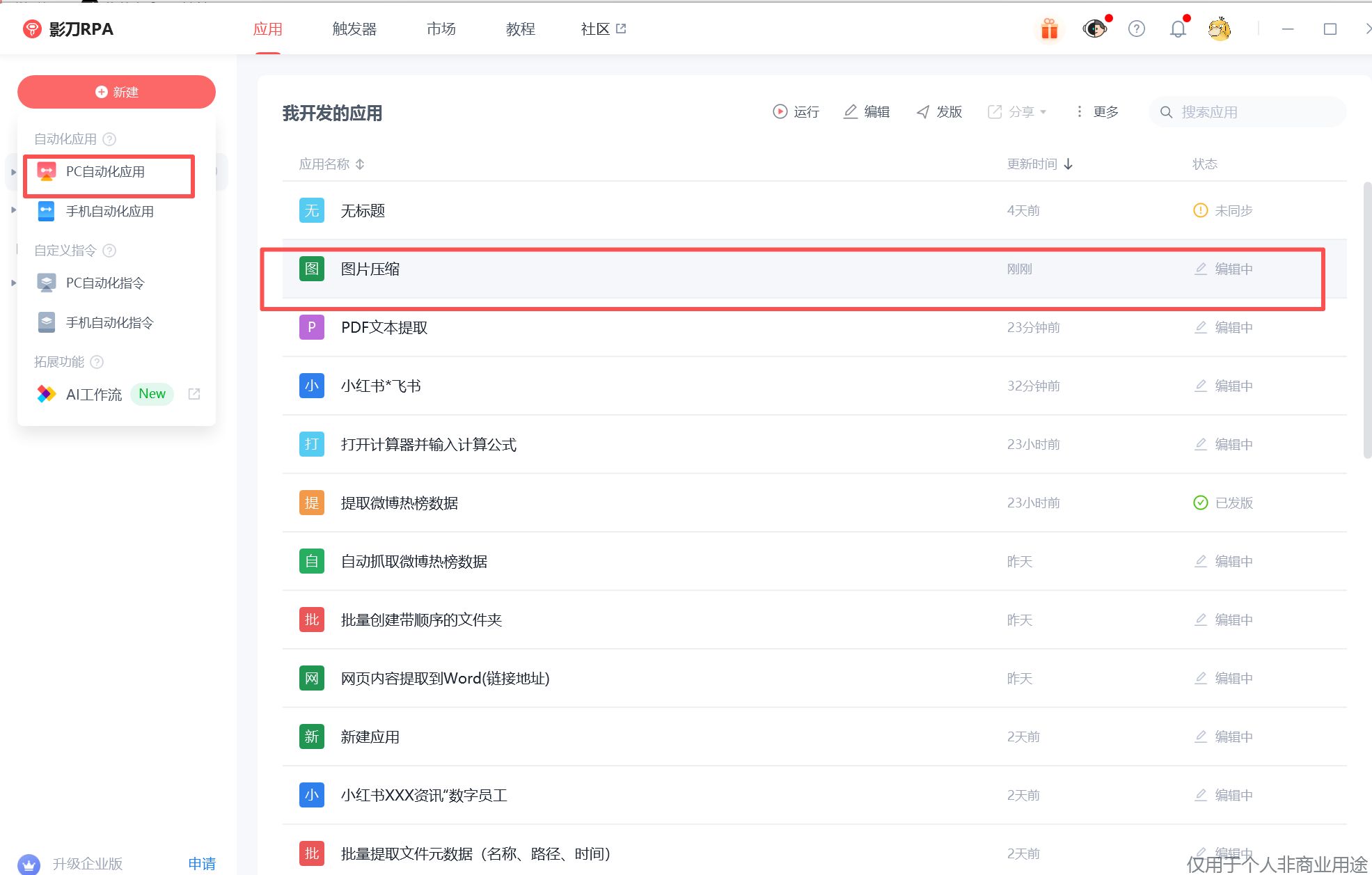Switch to the 触发器 tab
1372x875 pixels.
[354, 29]
